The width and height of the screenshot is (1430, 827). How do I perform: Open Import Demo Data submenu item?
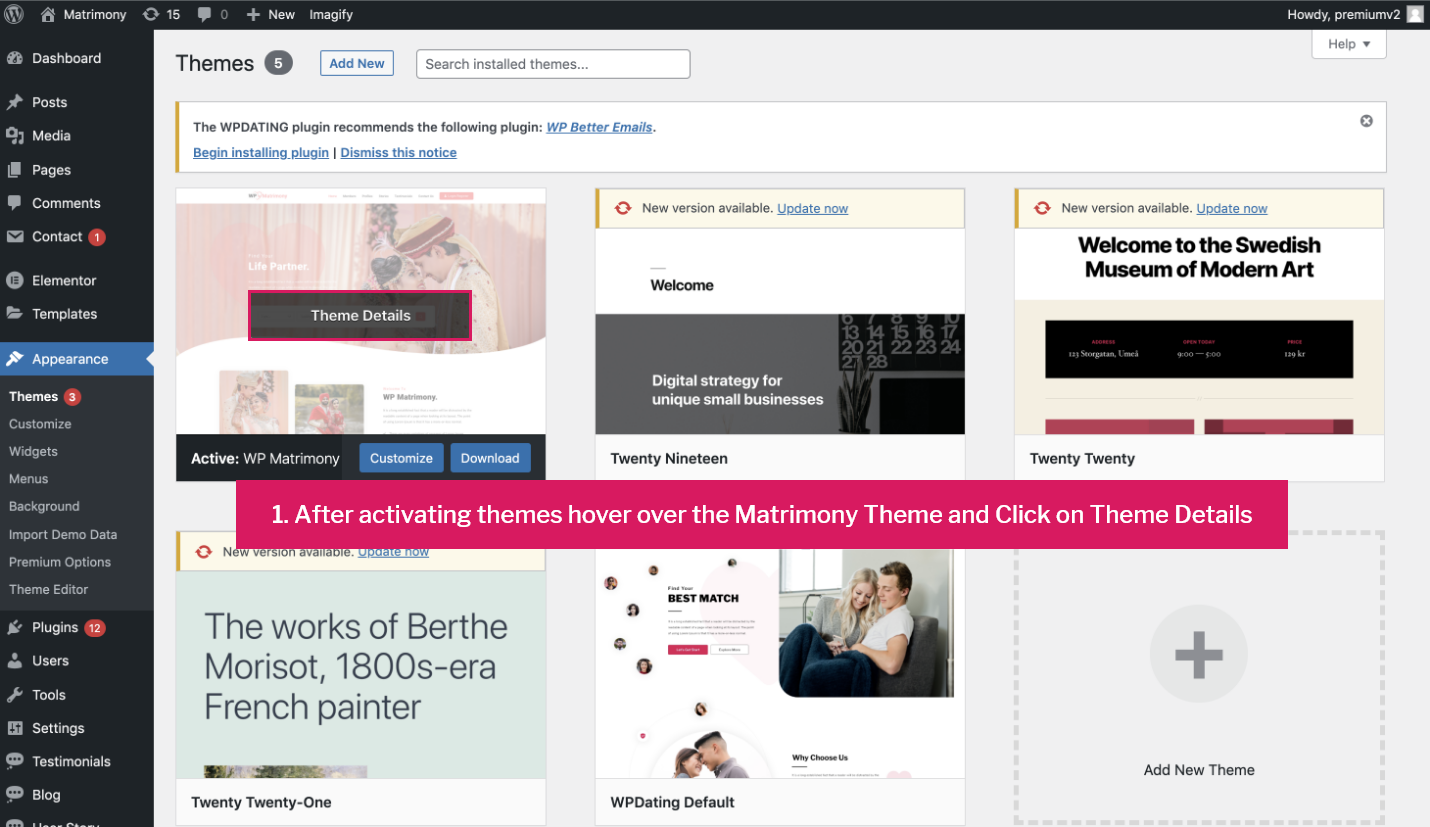pyautogui.click(x=63, y=534)
